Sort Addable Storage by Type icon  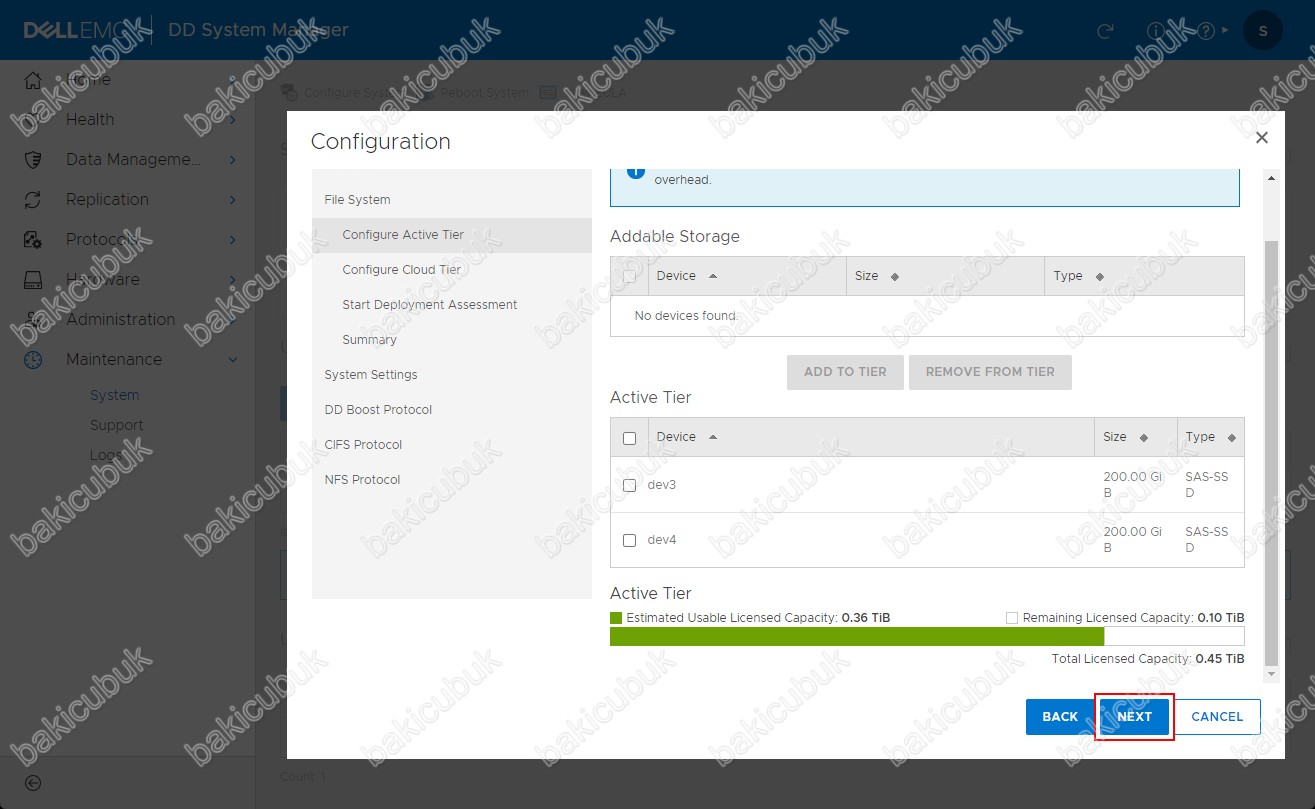tap(1100, 277)
